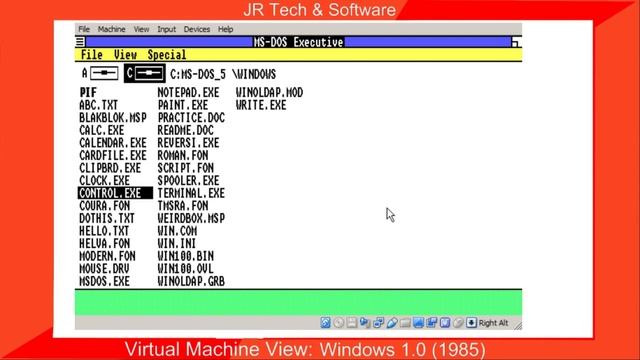Click the network adapters status icon
Viewport: 640px width, 360px height.
point(378,323)
